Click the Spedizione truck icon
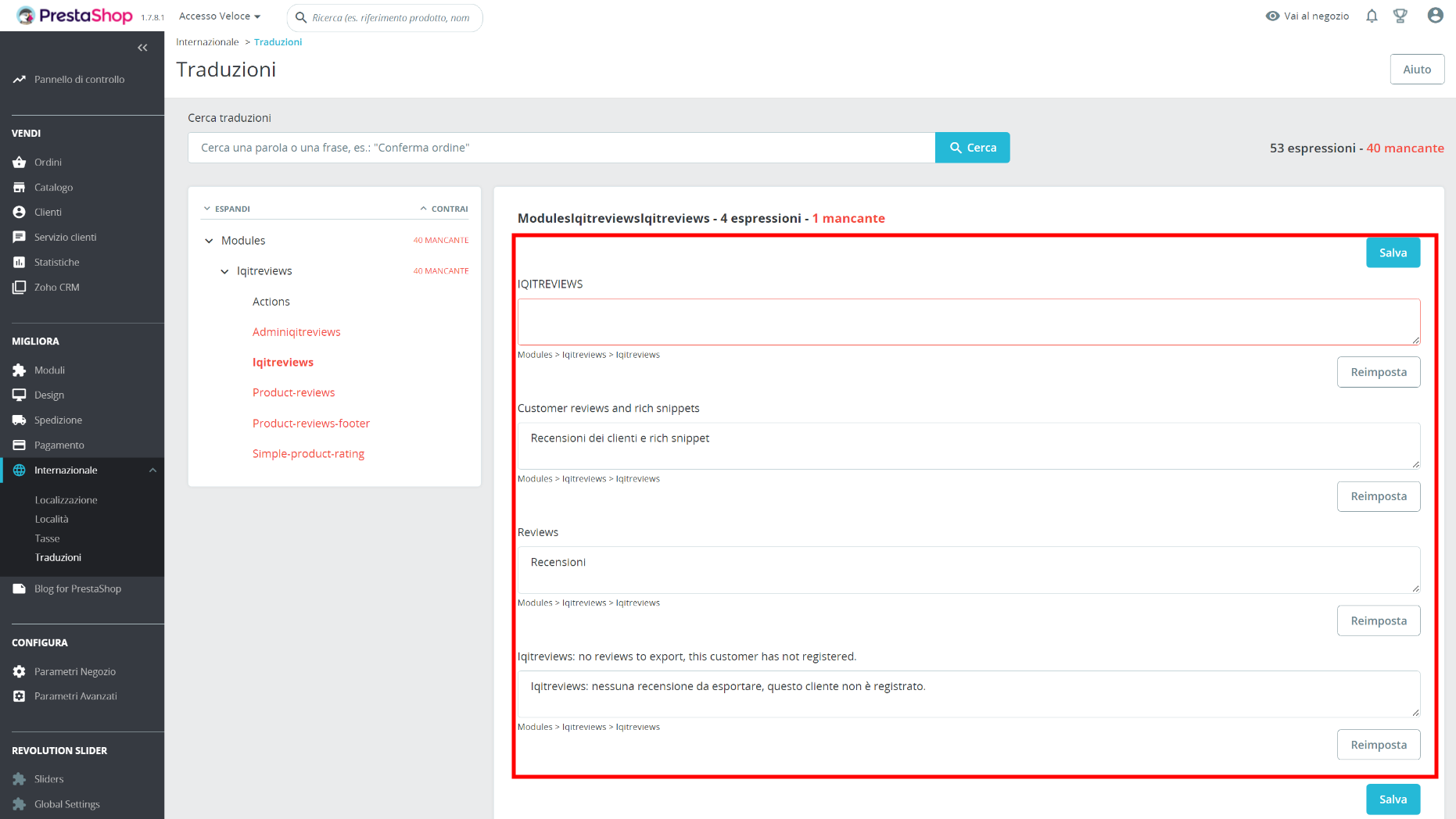The height and width of the screenshot is (819, 1456). (20, 420)
